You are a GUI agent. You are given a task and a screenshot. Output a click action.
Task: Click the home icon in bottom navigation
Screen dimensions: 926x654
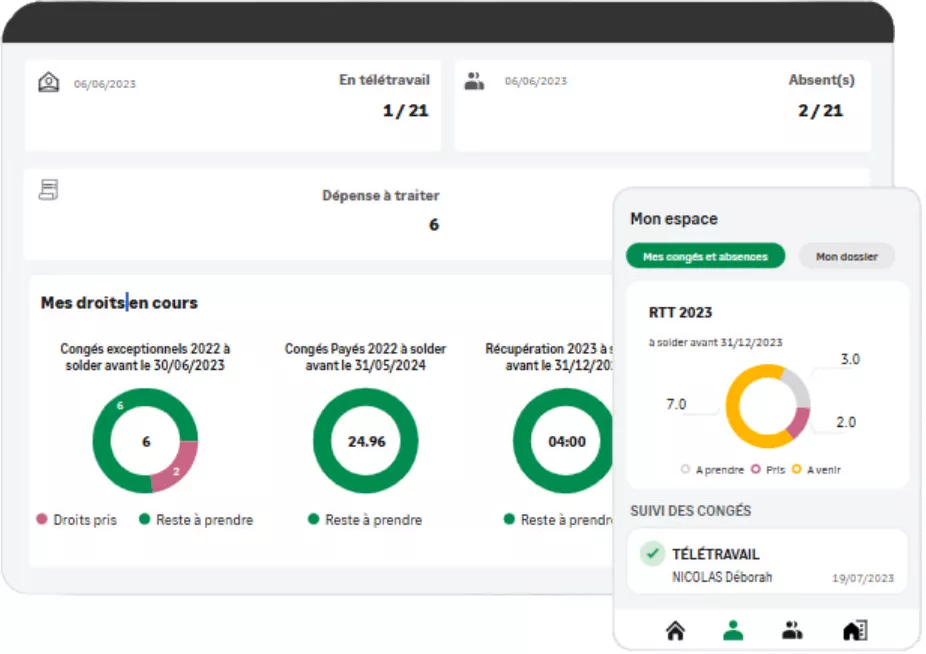tap(675, 630)
